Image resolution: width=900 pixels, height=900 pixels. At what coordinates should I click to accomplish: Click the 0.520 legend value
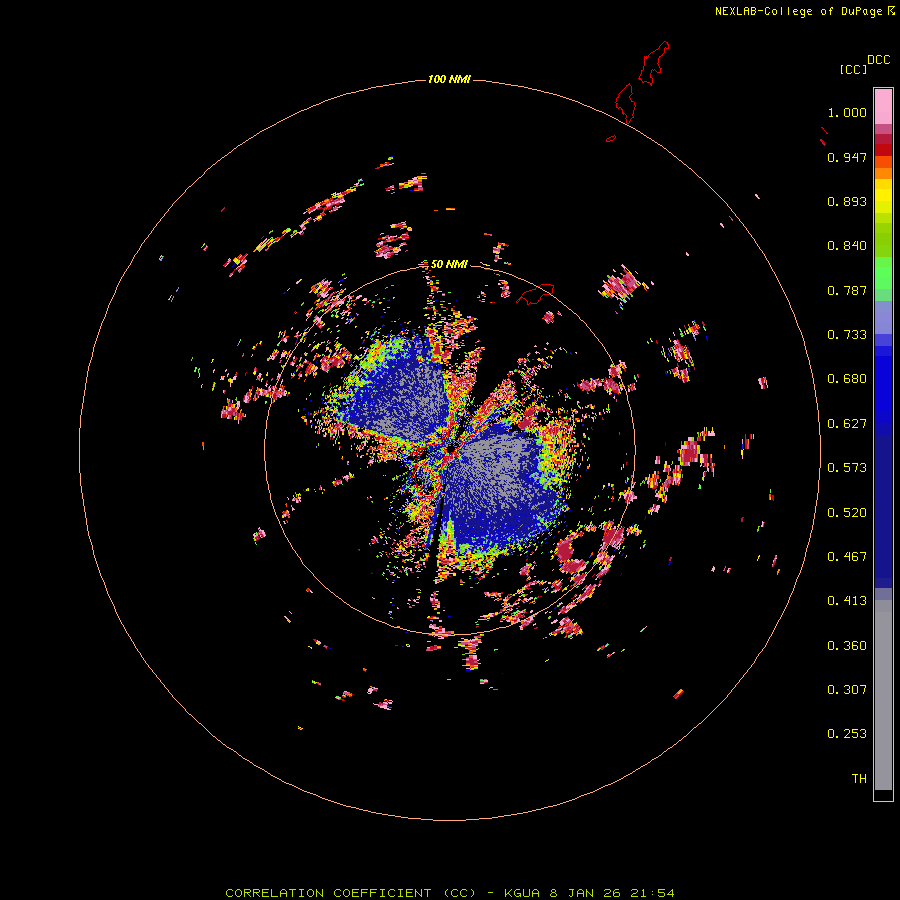pyautogui.click(x=847, y=513)
